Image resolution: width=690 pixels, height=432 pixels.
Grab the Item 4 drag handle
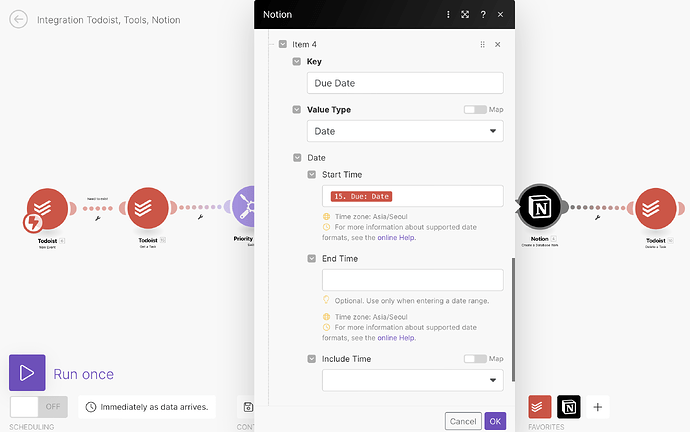[x=482, y=44]
